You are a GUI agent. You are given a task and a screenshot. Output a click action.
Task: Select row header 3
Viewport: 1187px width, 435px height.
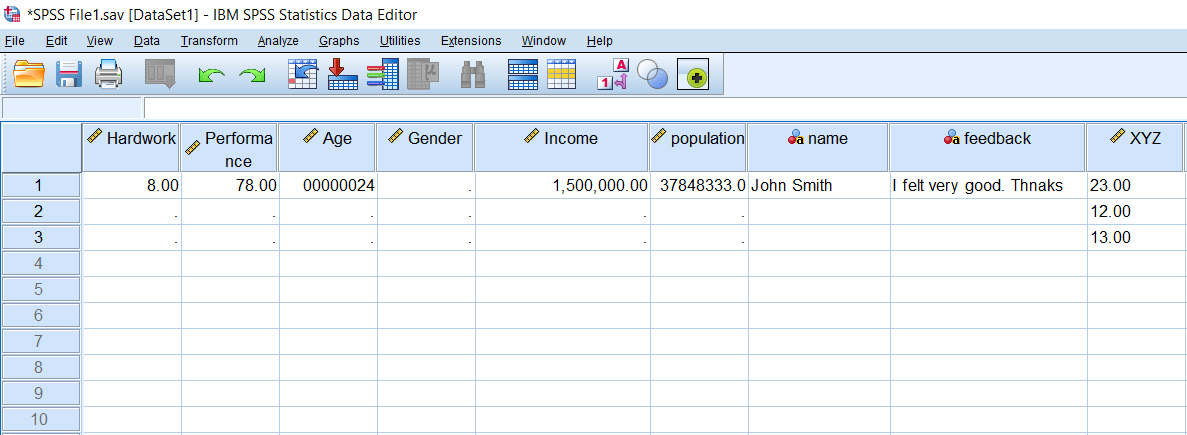tap(40, 238)
